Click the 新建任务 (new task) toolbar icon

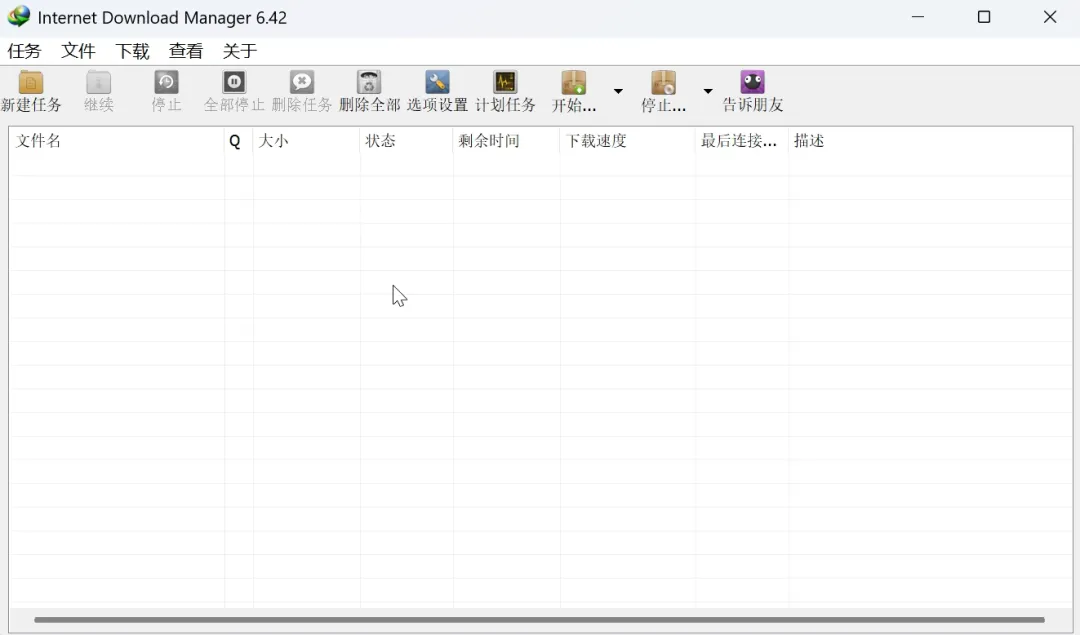tap(31, 83)
